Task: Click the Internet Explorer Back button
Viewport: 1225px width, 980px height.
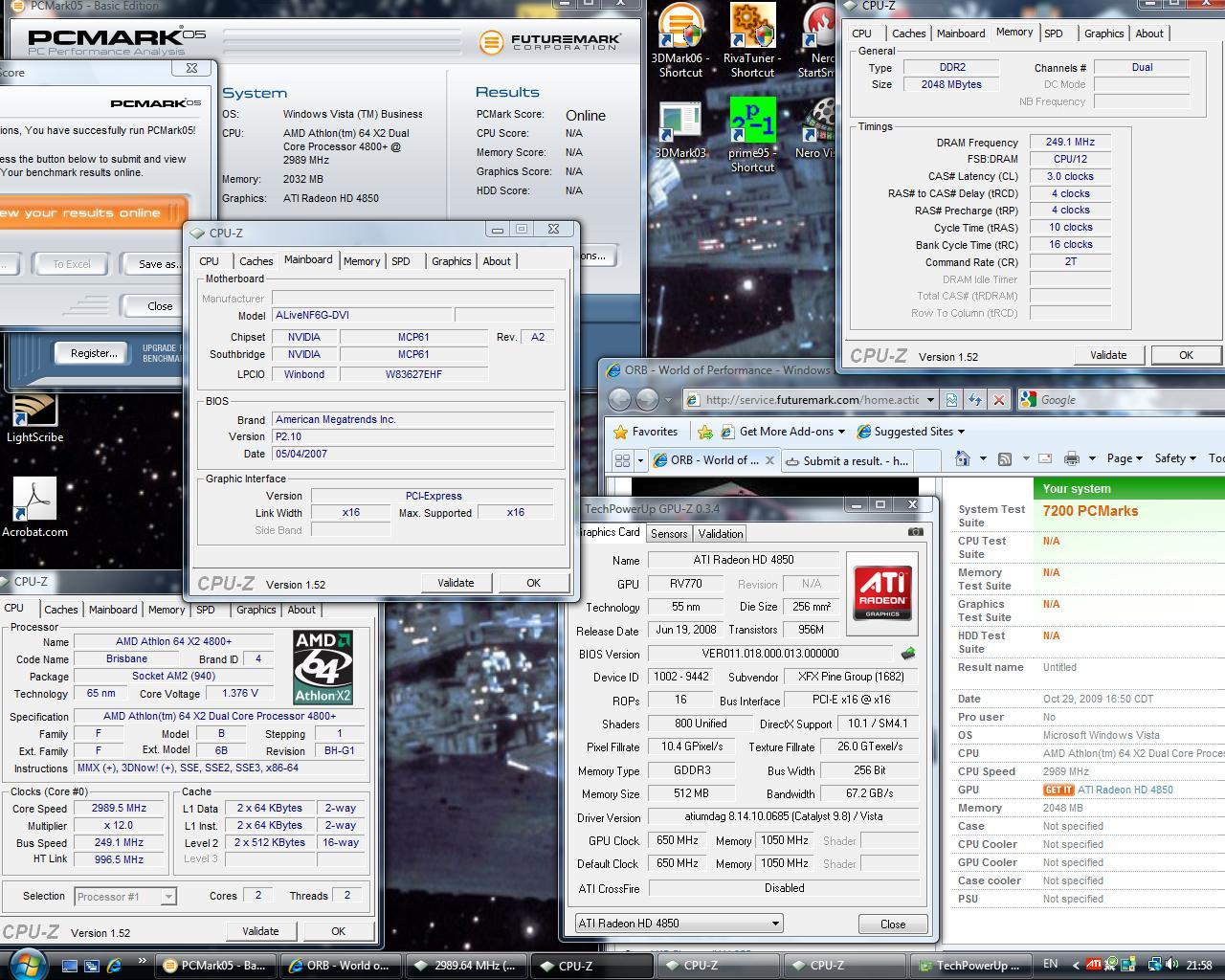Action: (620, 399)
